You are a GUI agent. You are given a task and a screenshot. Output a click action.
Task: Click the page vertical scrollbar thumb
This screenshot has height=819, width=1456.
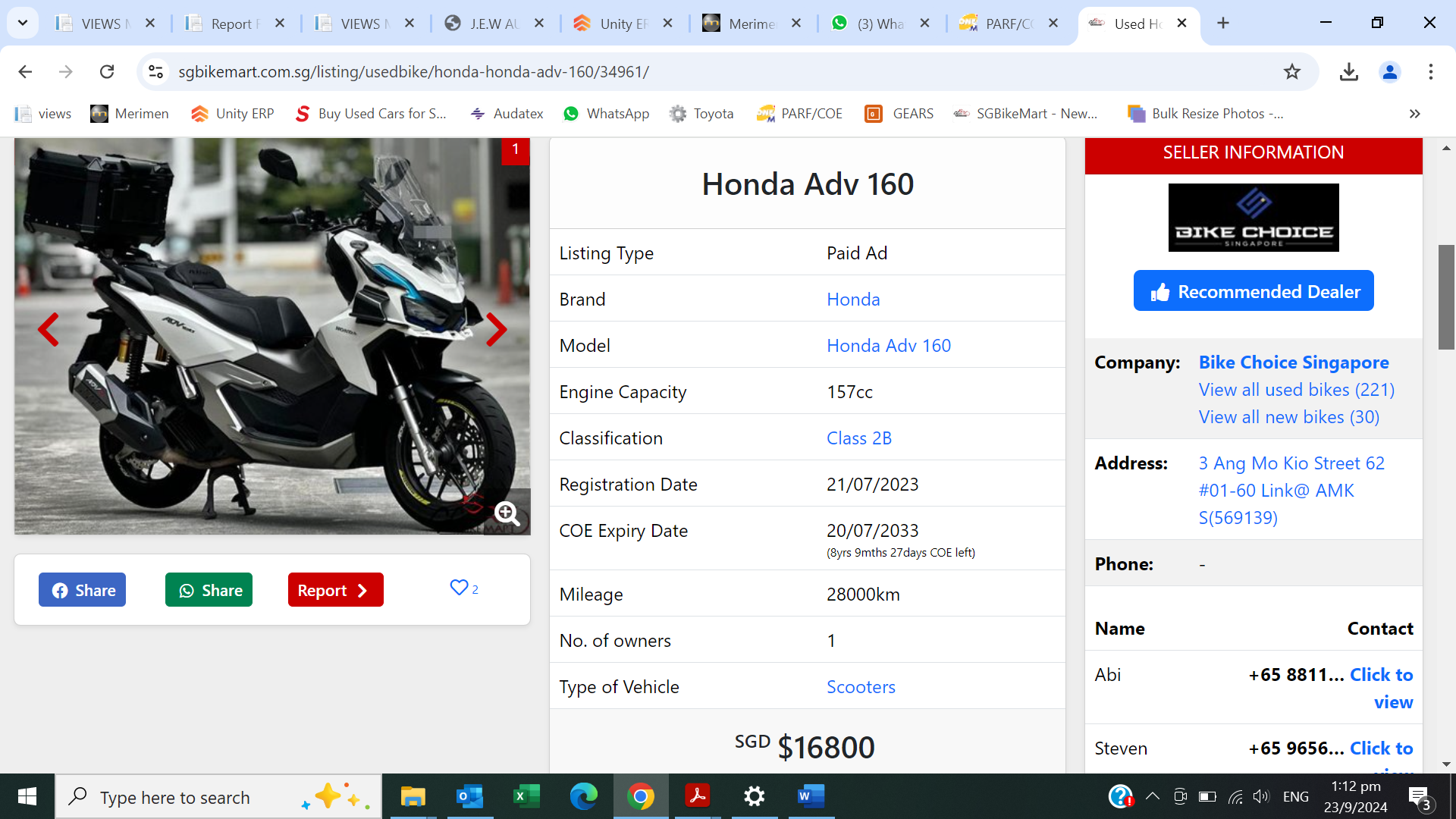pos(1446,297)
